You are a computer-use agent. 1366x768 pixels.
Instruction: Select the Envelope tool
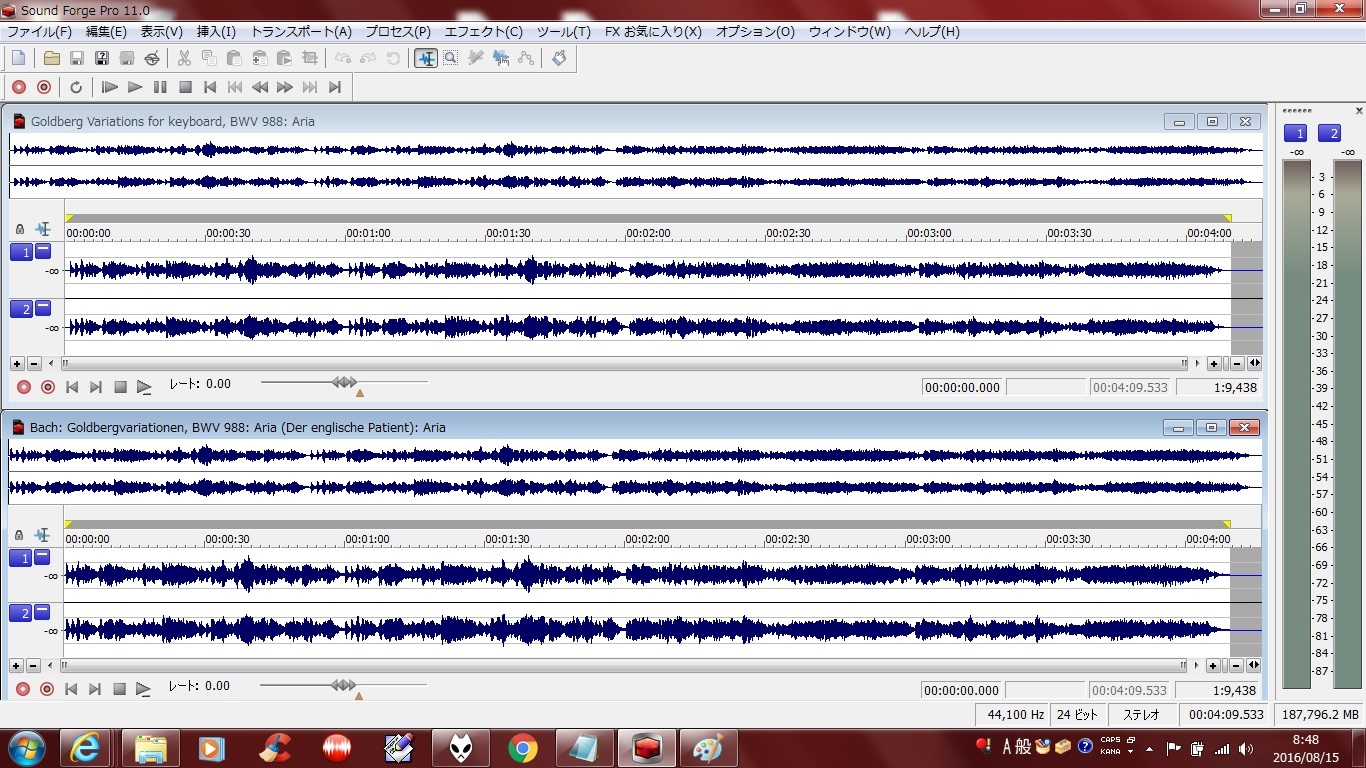pos(526,58)
